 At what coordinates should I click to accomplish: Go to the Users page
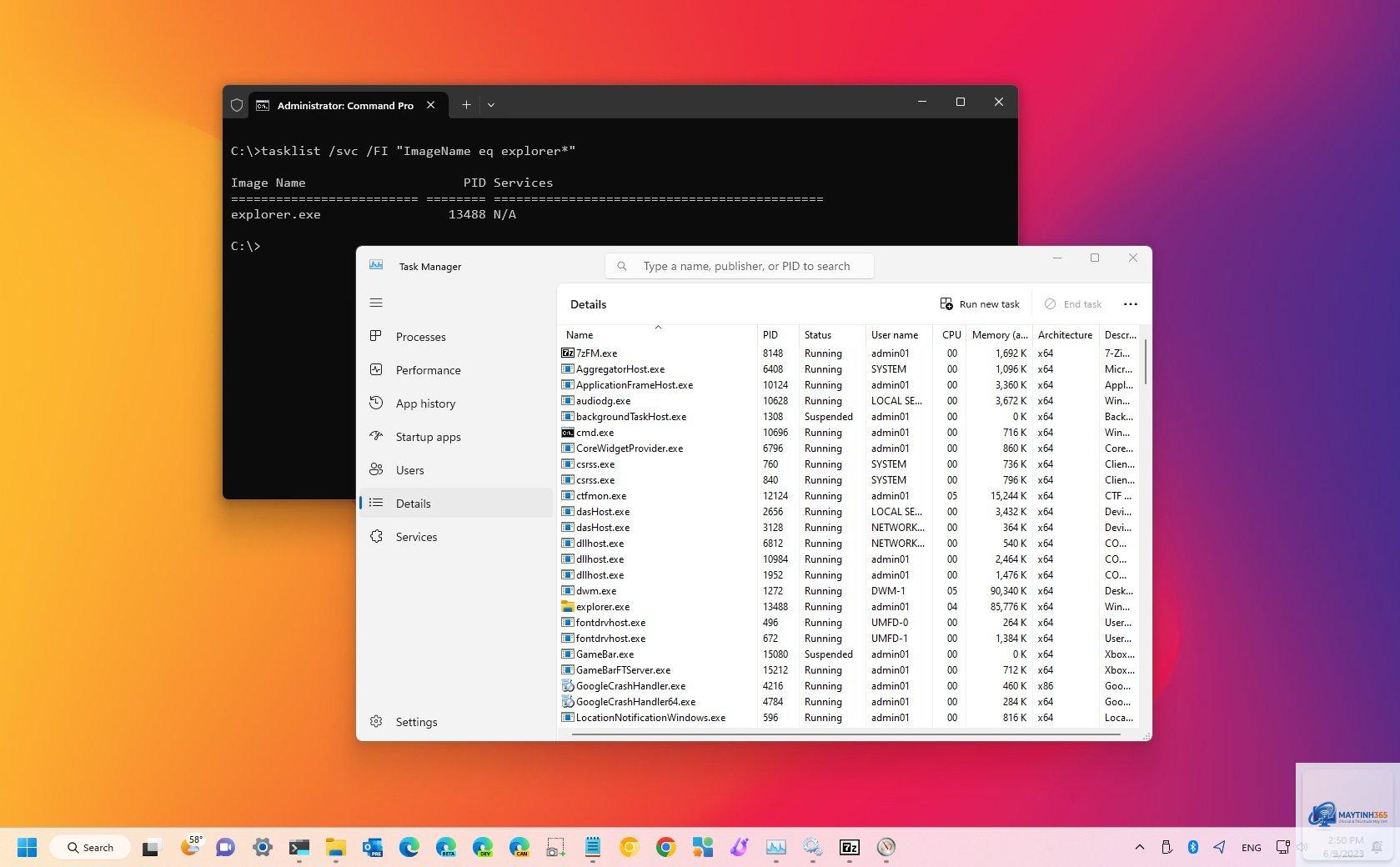[455, 470]
